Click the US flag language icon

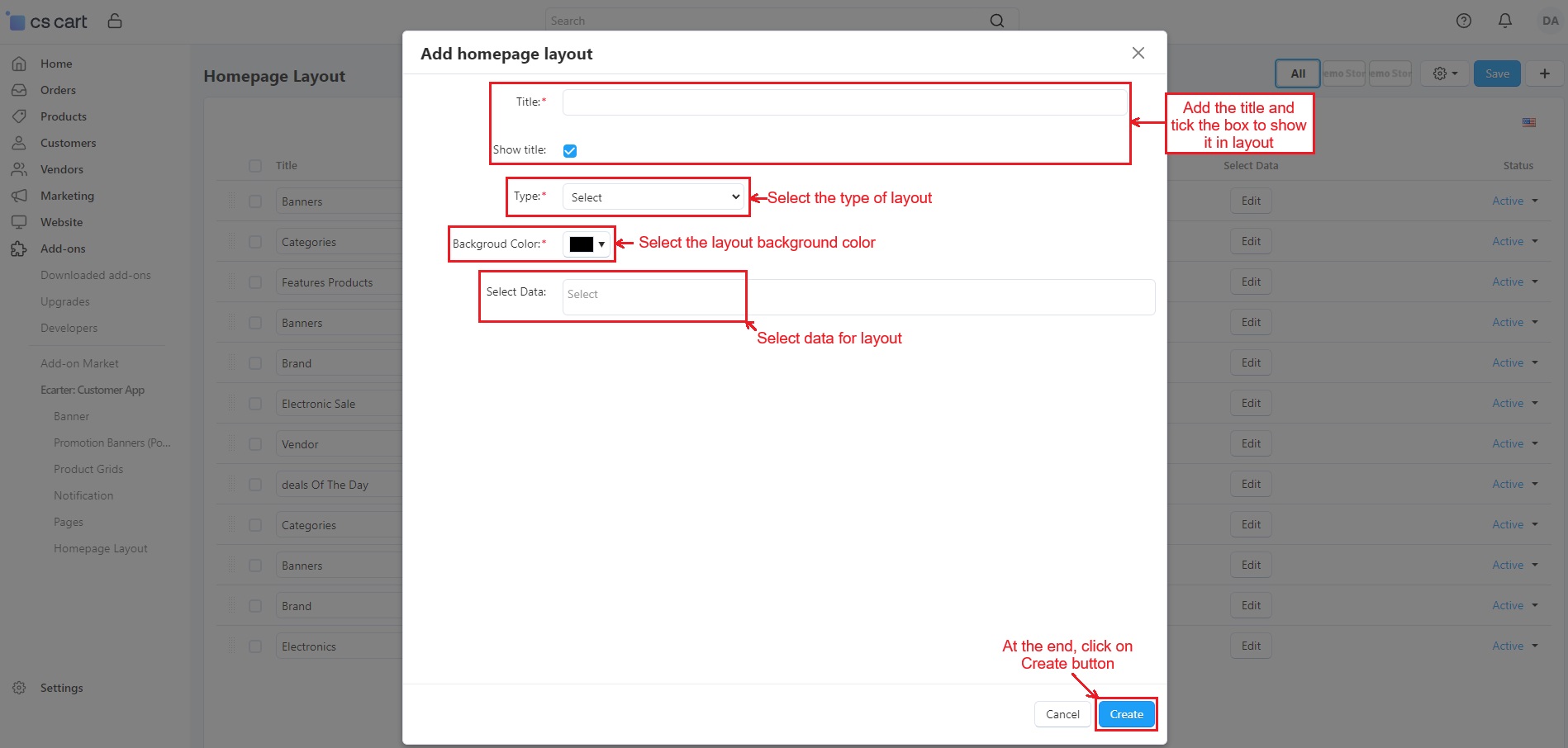point(1529,122)
